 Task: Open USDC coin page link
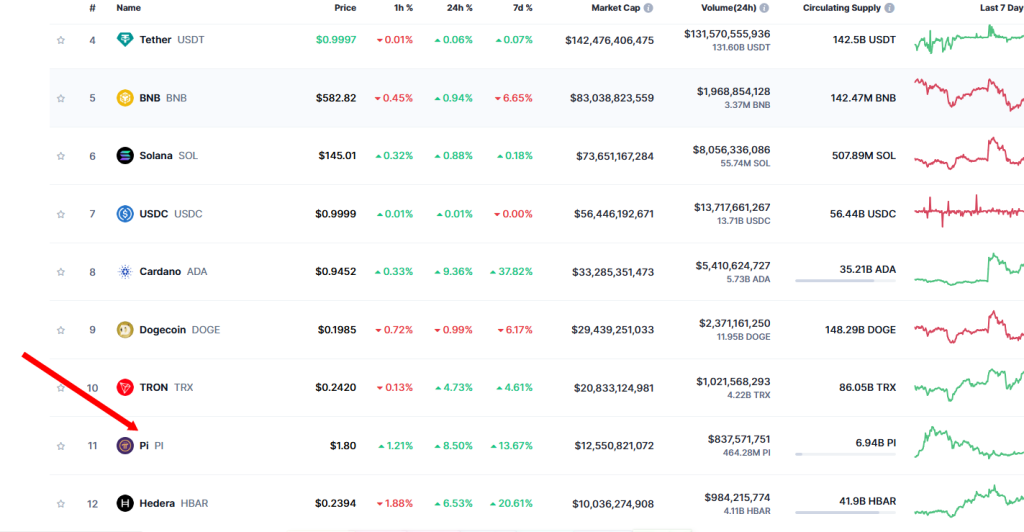click(170, 213)
